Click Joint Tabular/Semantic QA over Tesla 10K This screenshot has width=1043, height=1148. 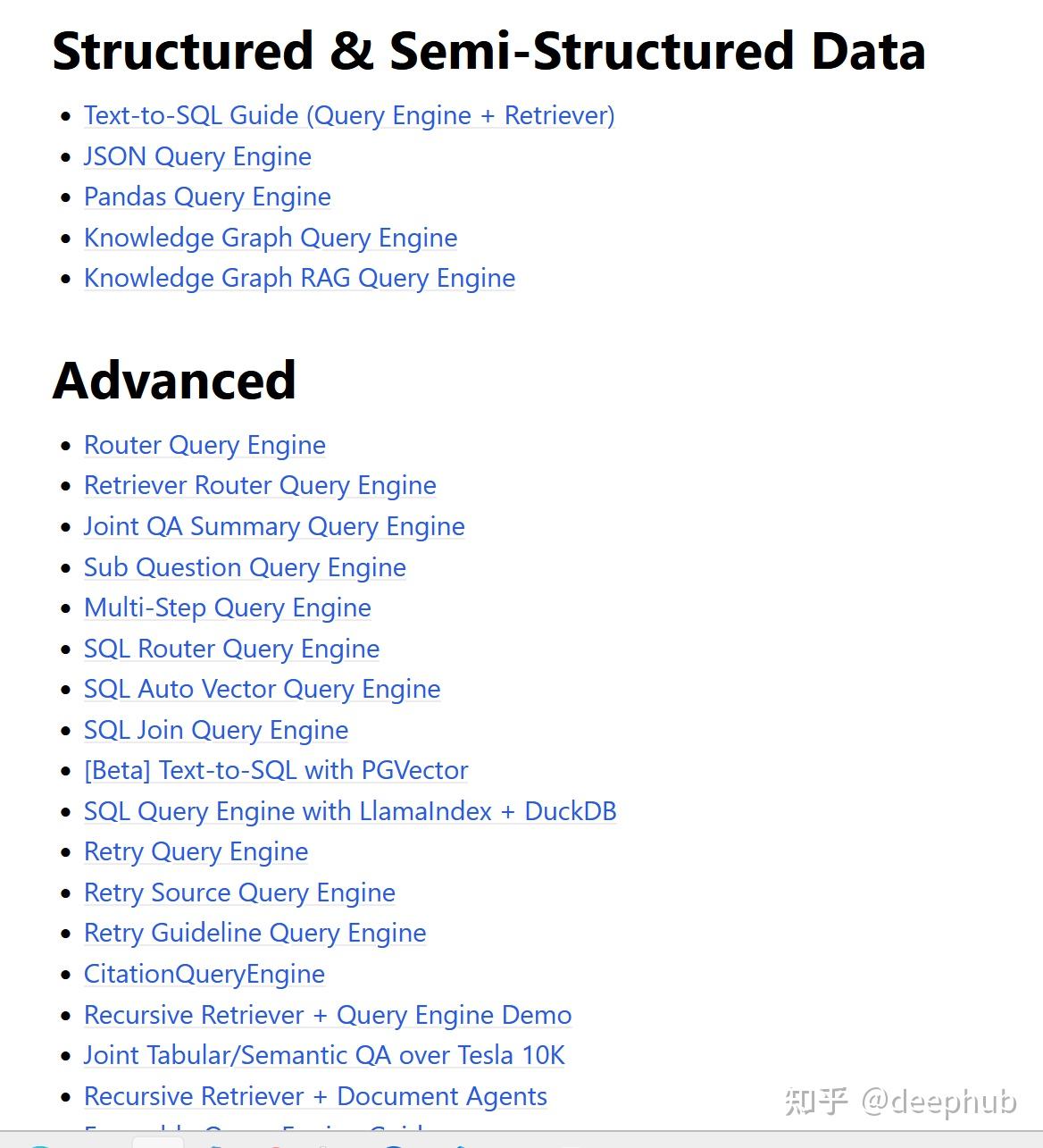click(x=324, y=1055)
